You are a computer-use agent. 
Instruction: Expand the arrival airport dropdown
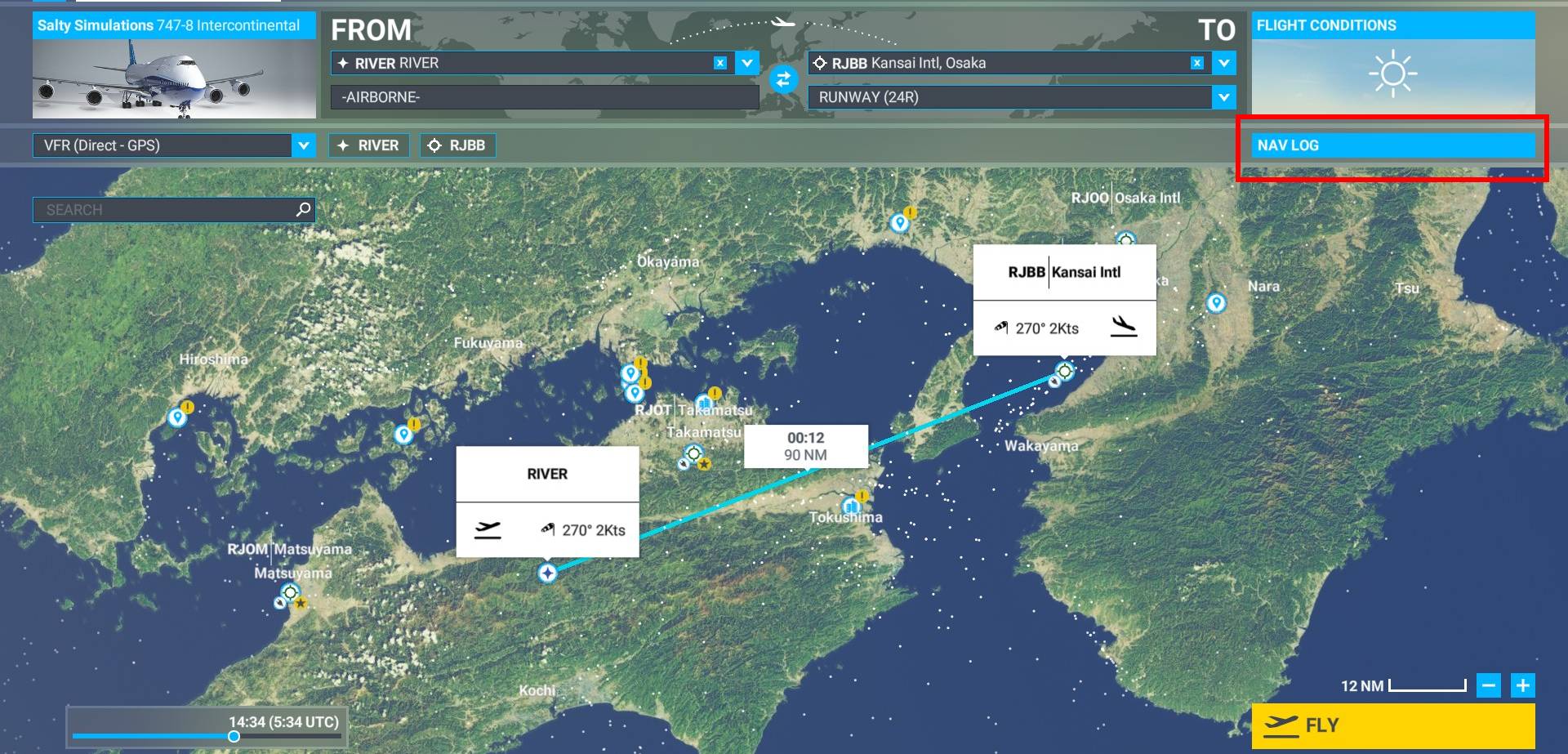click(x=1223, y=63)
